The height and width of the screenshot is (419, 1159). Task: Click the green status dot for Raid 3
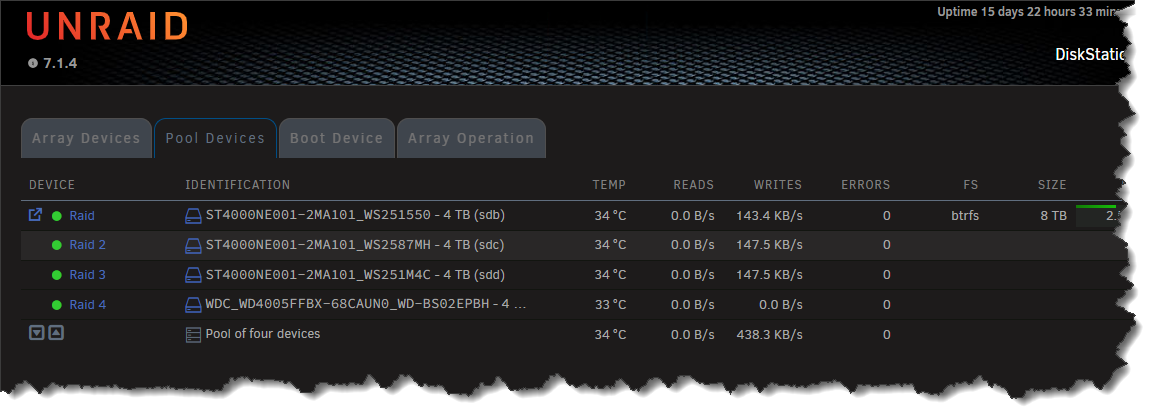pyautogui.click(x=57, y=275)
